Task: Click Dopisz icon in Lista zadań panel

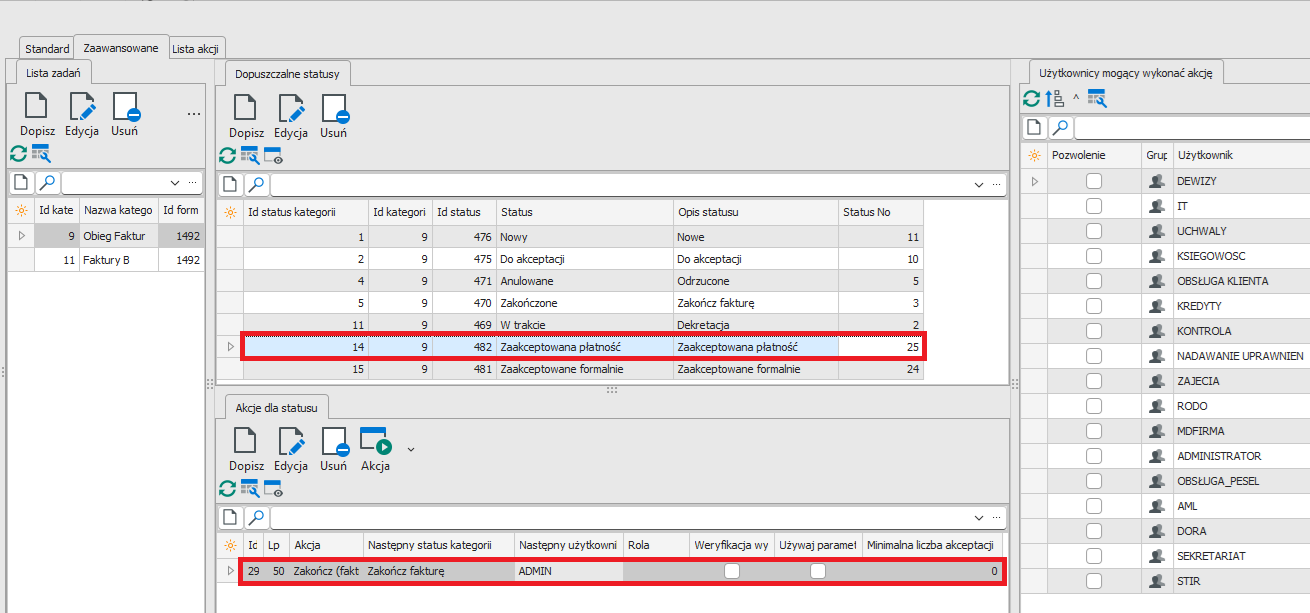Action: pos(37,108)
